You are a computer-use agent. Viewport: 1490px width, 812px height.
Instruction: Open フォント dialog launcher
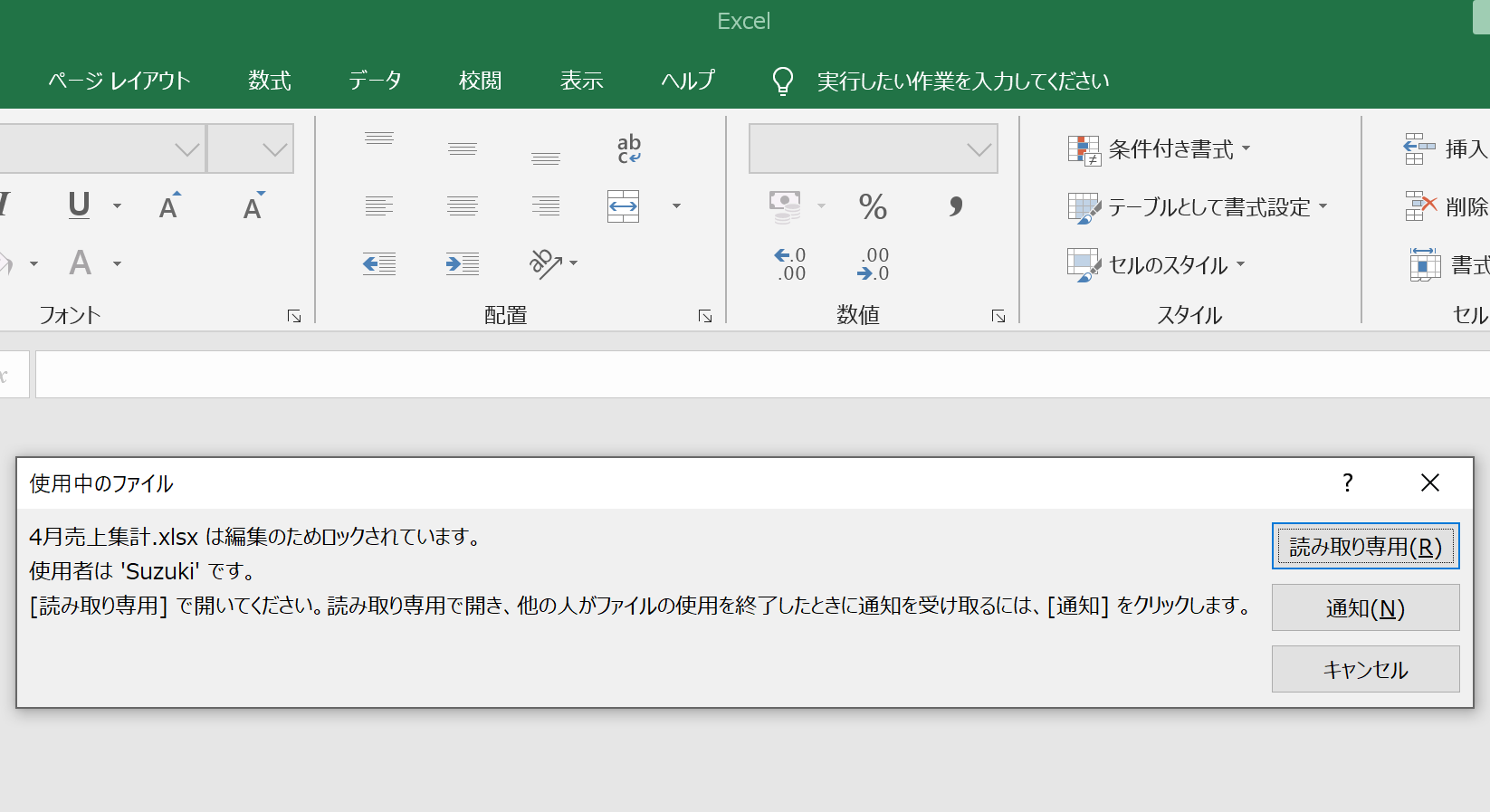point(294,316)
